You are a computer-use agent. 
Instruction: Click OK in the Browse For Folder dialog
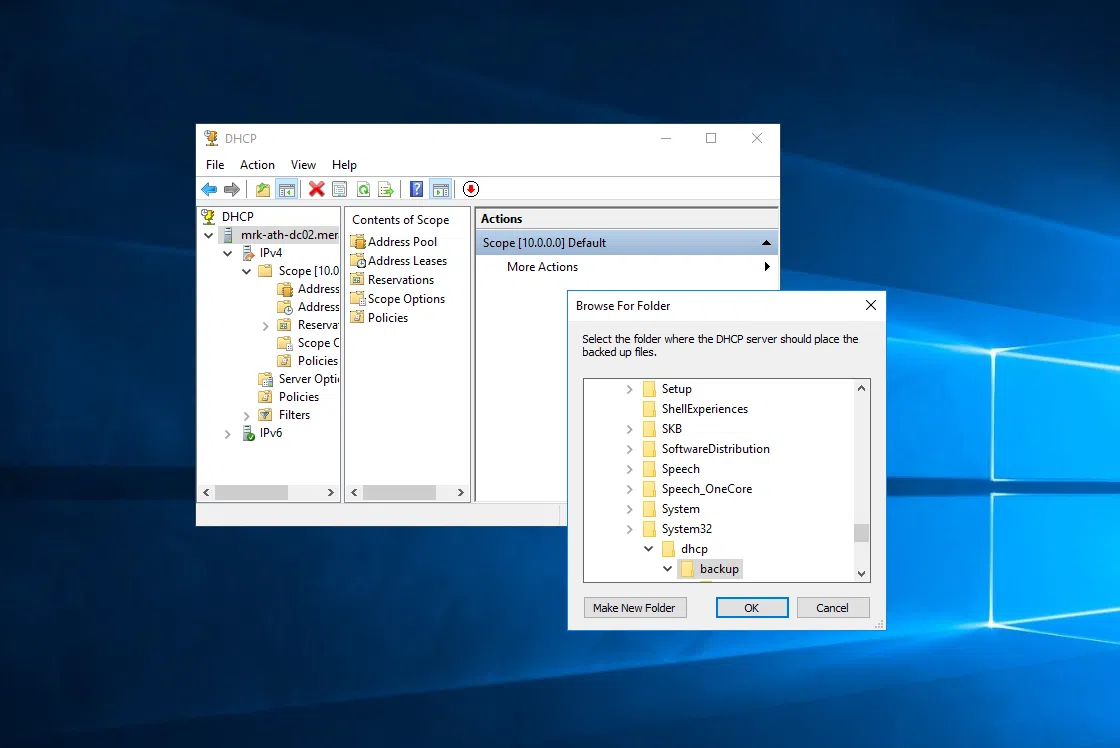coord(752,607)
